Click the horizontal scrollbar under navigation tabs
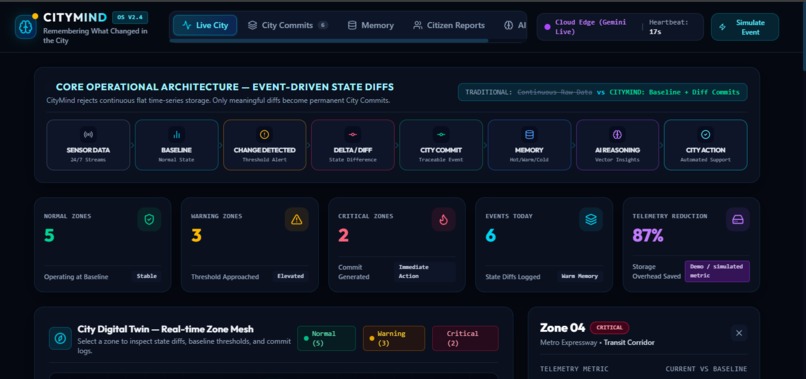 329,41
